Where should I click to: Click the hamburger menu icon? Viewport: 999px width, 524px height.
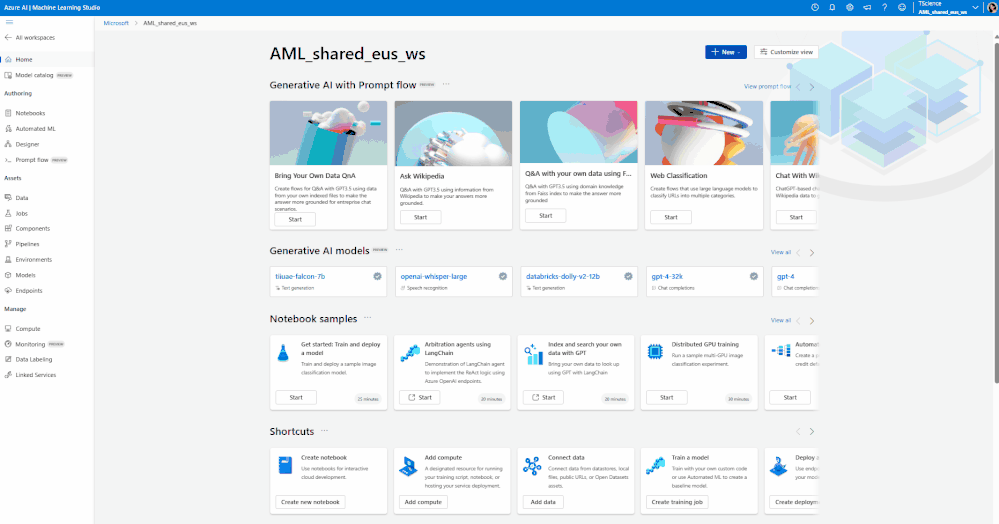click(9, 22)
